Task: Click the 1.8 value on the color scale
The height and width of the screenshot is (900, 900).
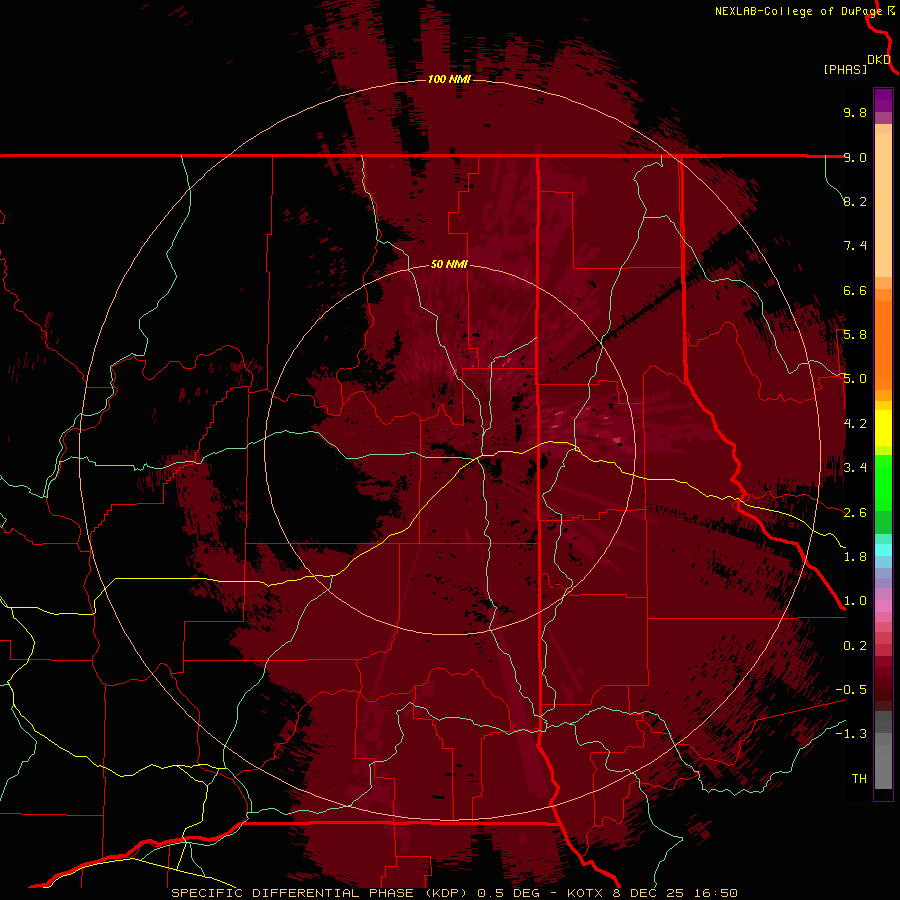Action: [x=855, y=557]
